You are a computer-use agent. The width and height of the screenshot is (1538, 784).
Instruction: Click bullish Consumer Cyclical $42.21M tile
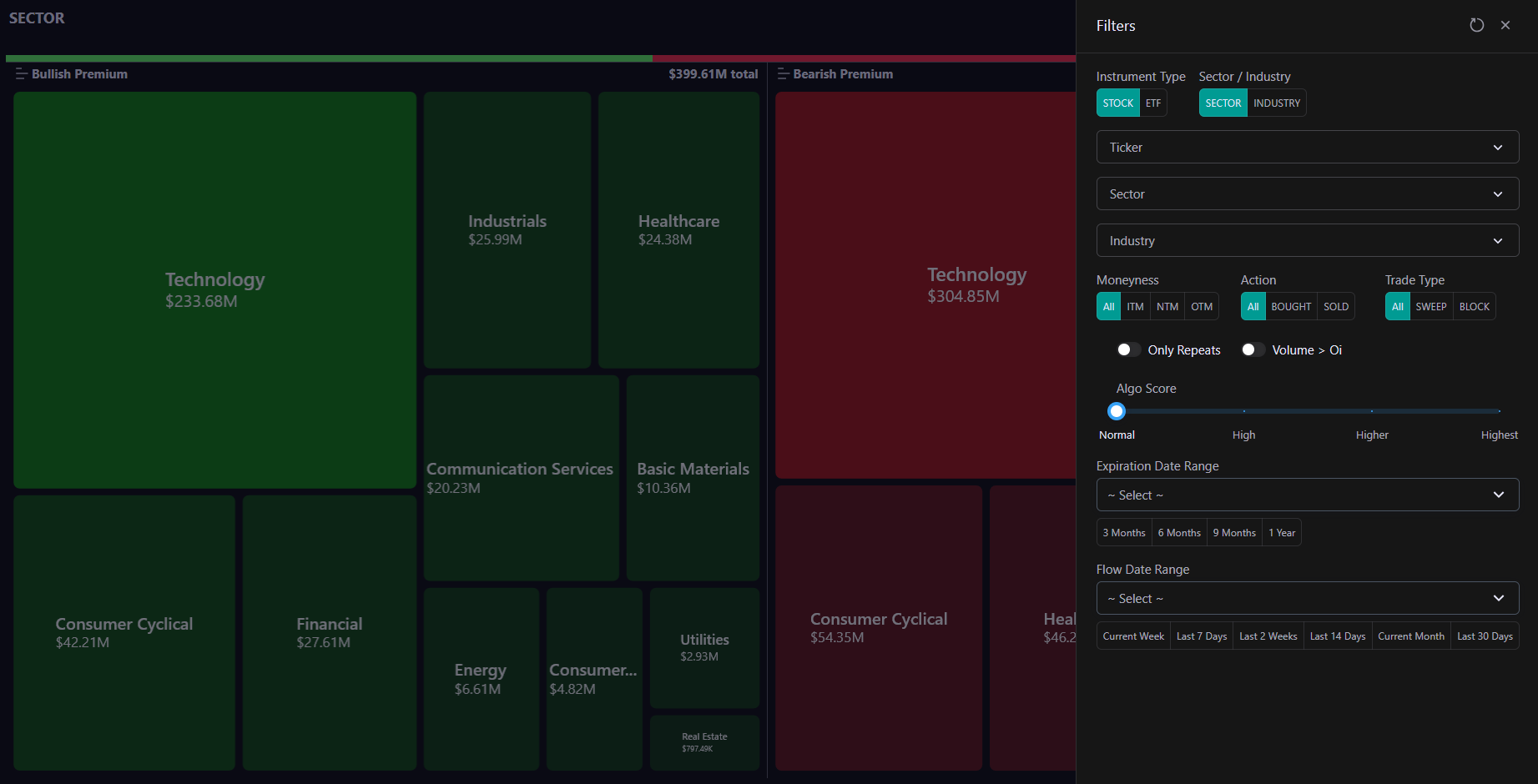124,632
